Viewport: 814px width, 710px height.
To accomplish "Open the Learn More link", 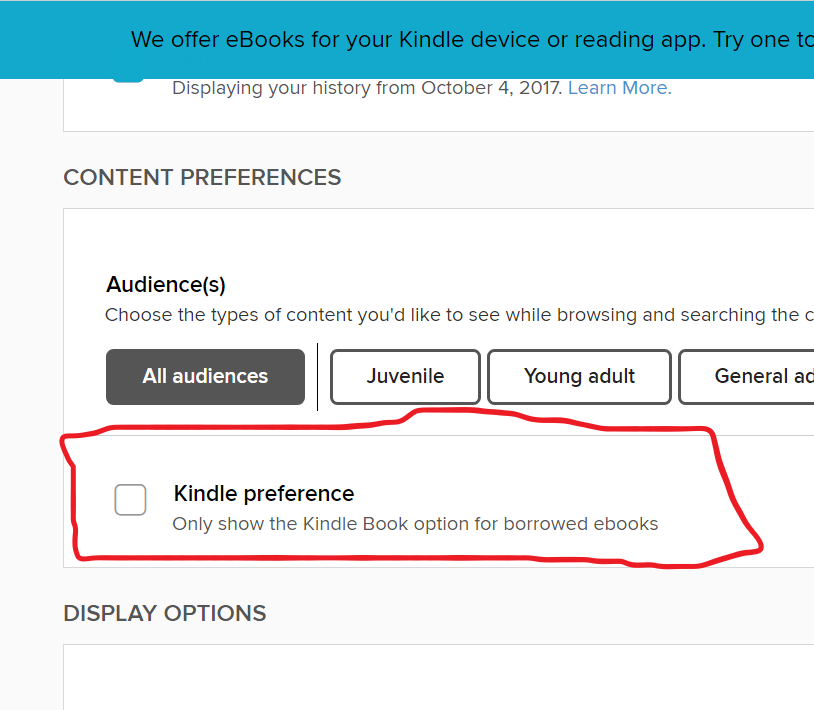I will (619, 88).
